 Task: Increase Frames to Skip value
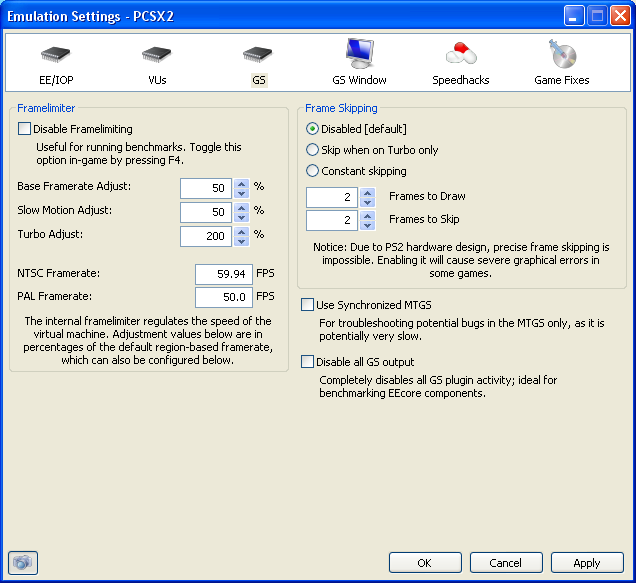367,215
